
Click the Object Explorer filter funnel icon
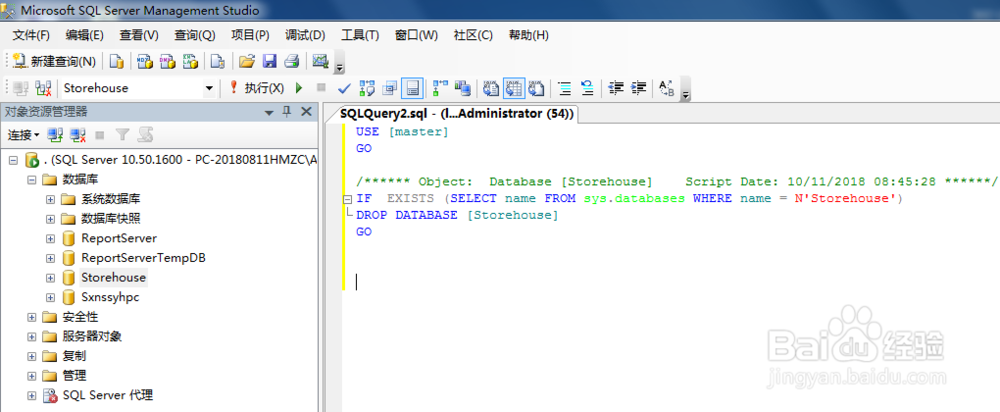click(x=122, y=135)
